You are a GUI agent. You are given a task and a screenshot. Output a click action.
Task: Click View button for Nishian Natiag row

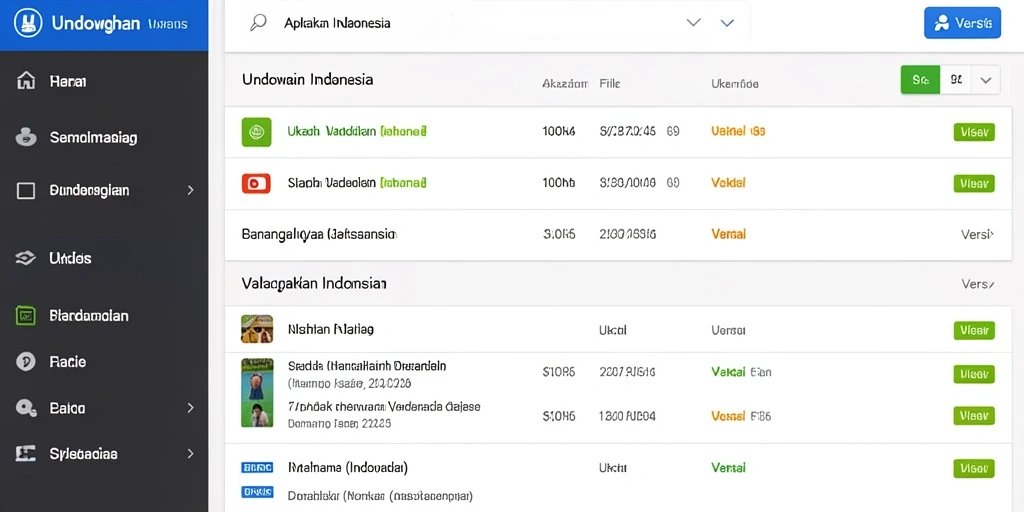pos(974,330)
